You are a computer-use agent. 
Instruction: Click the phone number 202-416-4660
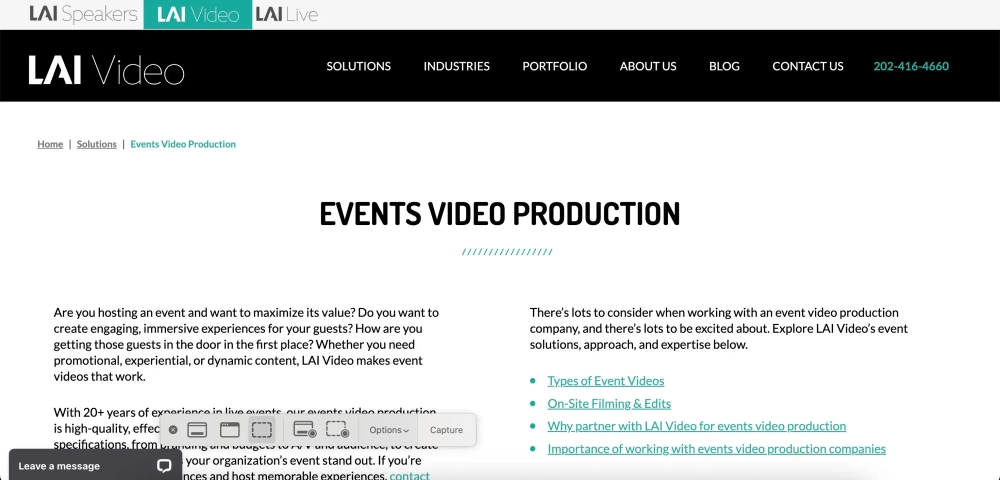911,66
